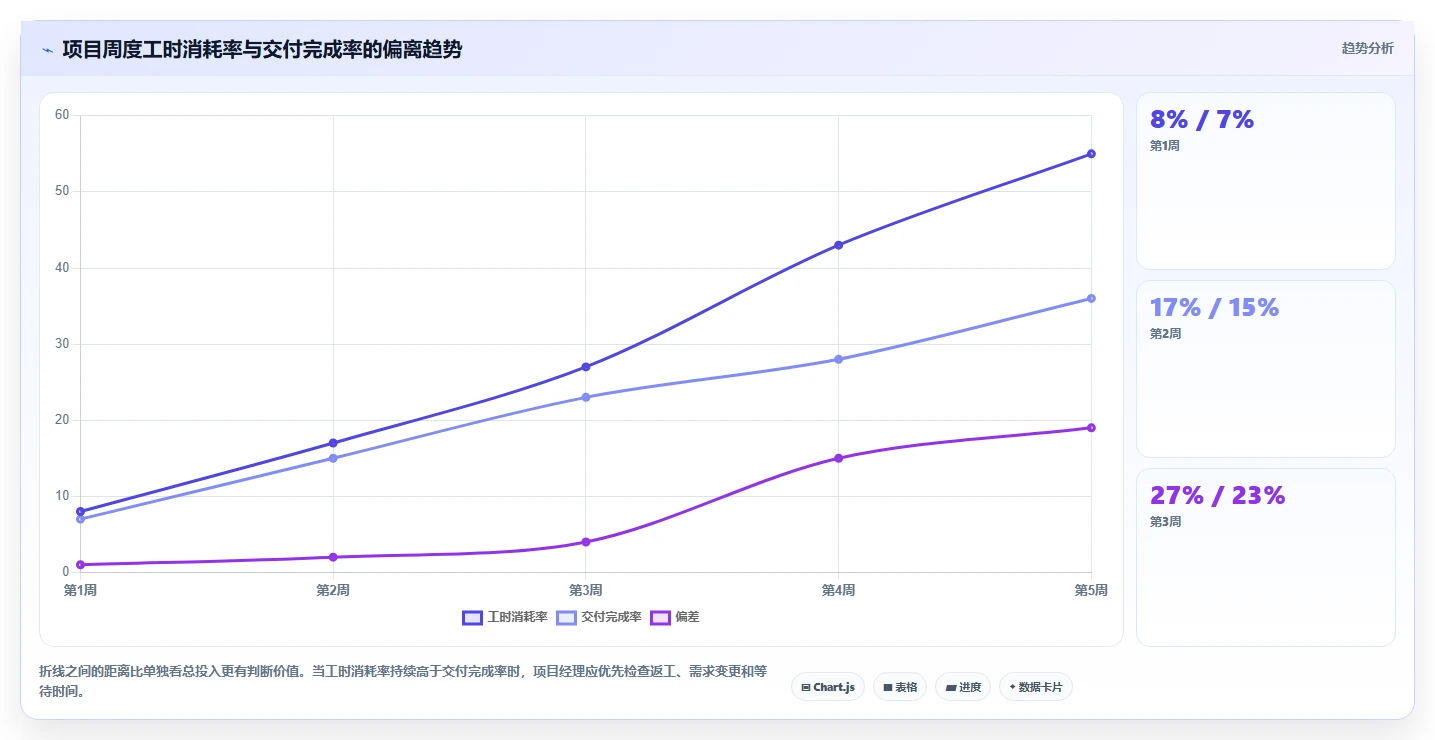This screenshot has width=1435, height=740.
Task: Click 工时消耗率 data point at 第5周
Action: [x=1091, y=154]
